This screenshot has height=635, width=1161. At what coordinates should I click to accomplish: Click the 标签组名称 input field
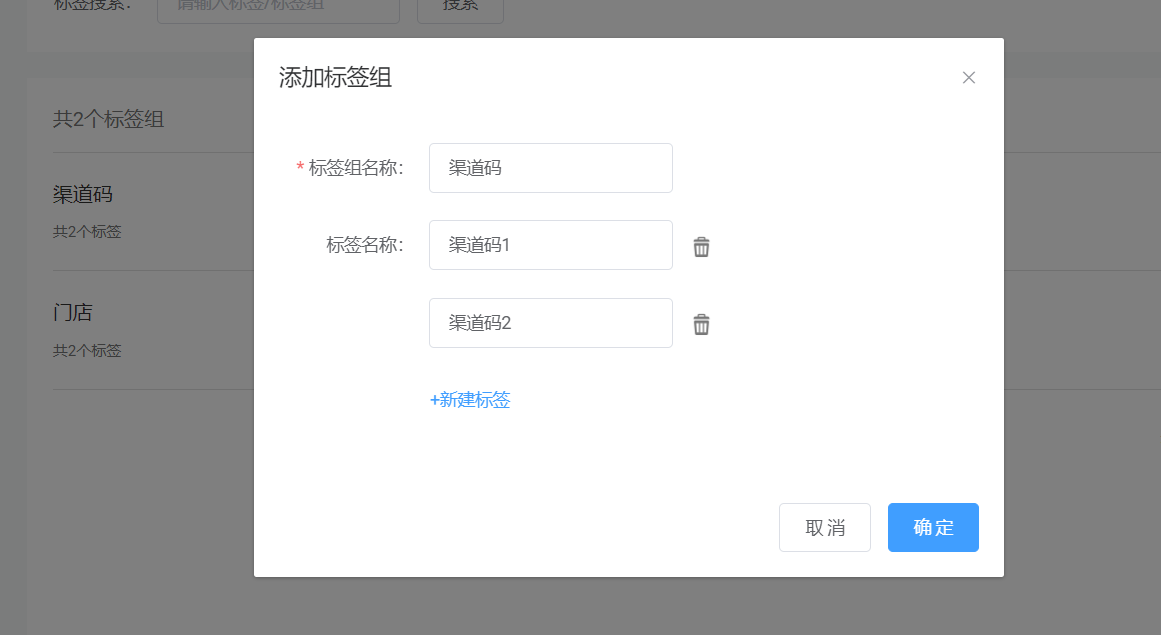pyautogui.click(x=551, y=168)
